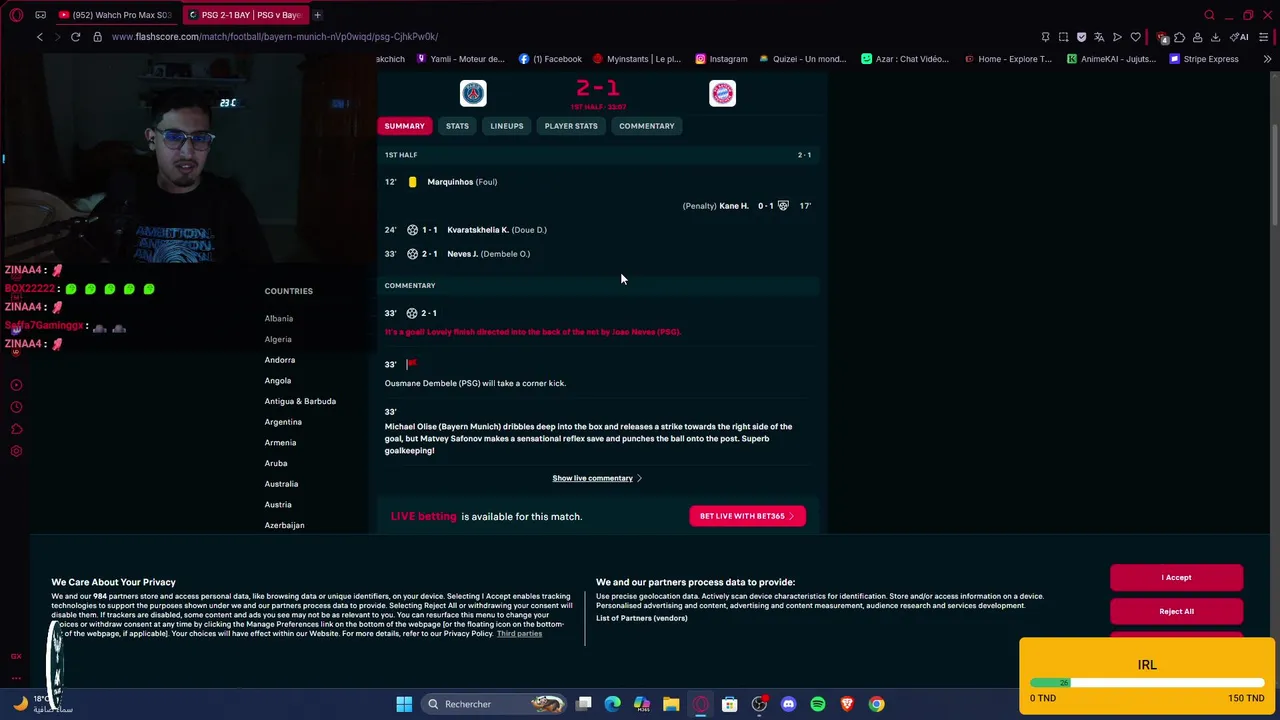This screenshot has height=720, width=1280.
Task: Open the PLAYER STATS tab
Action: point(571,126)
